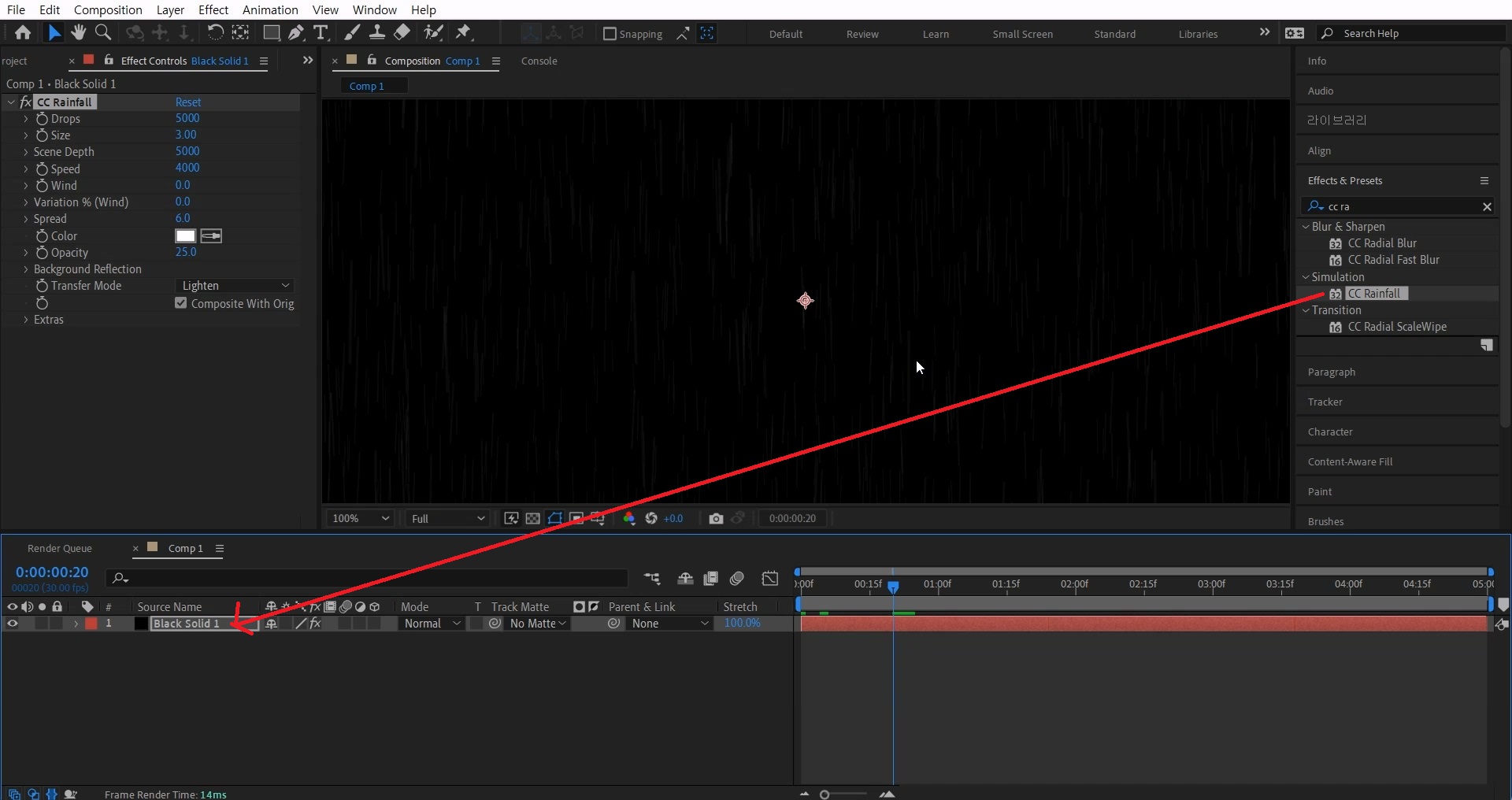Click the Reset Exposure aperture icon
This screenshot has width=1512, height=800.
tap(651, 518)
